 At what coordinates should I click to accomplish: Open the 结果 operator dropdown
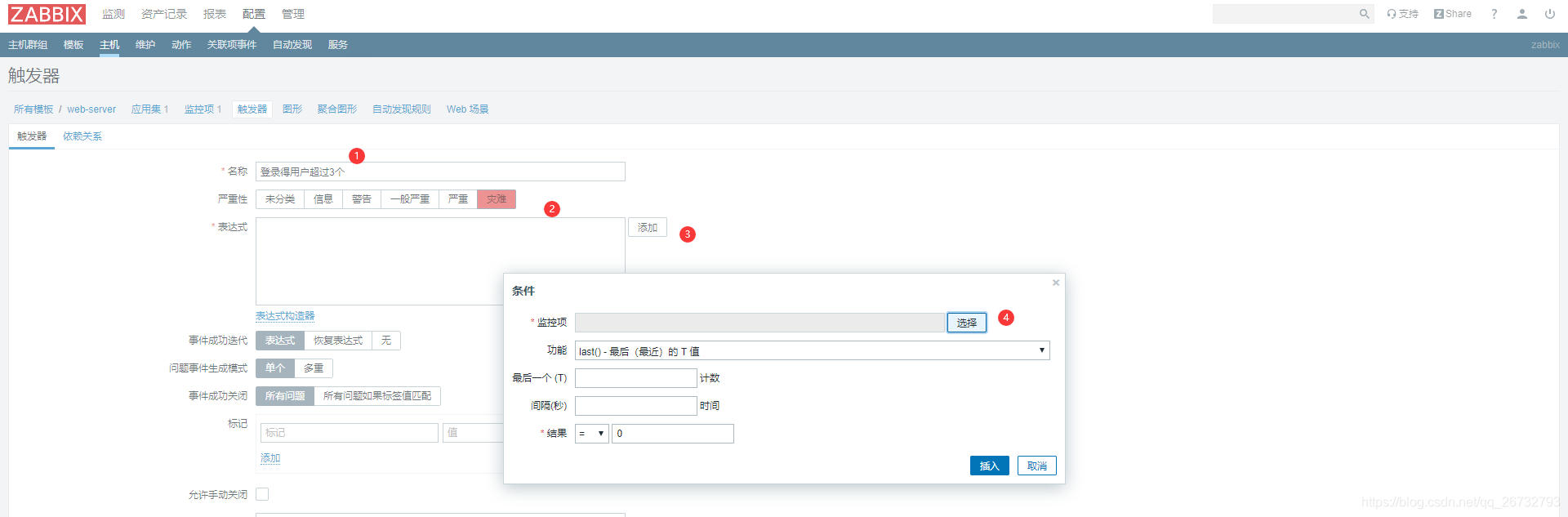coord(592,434)
